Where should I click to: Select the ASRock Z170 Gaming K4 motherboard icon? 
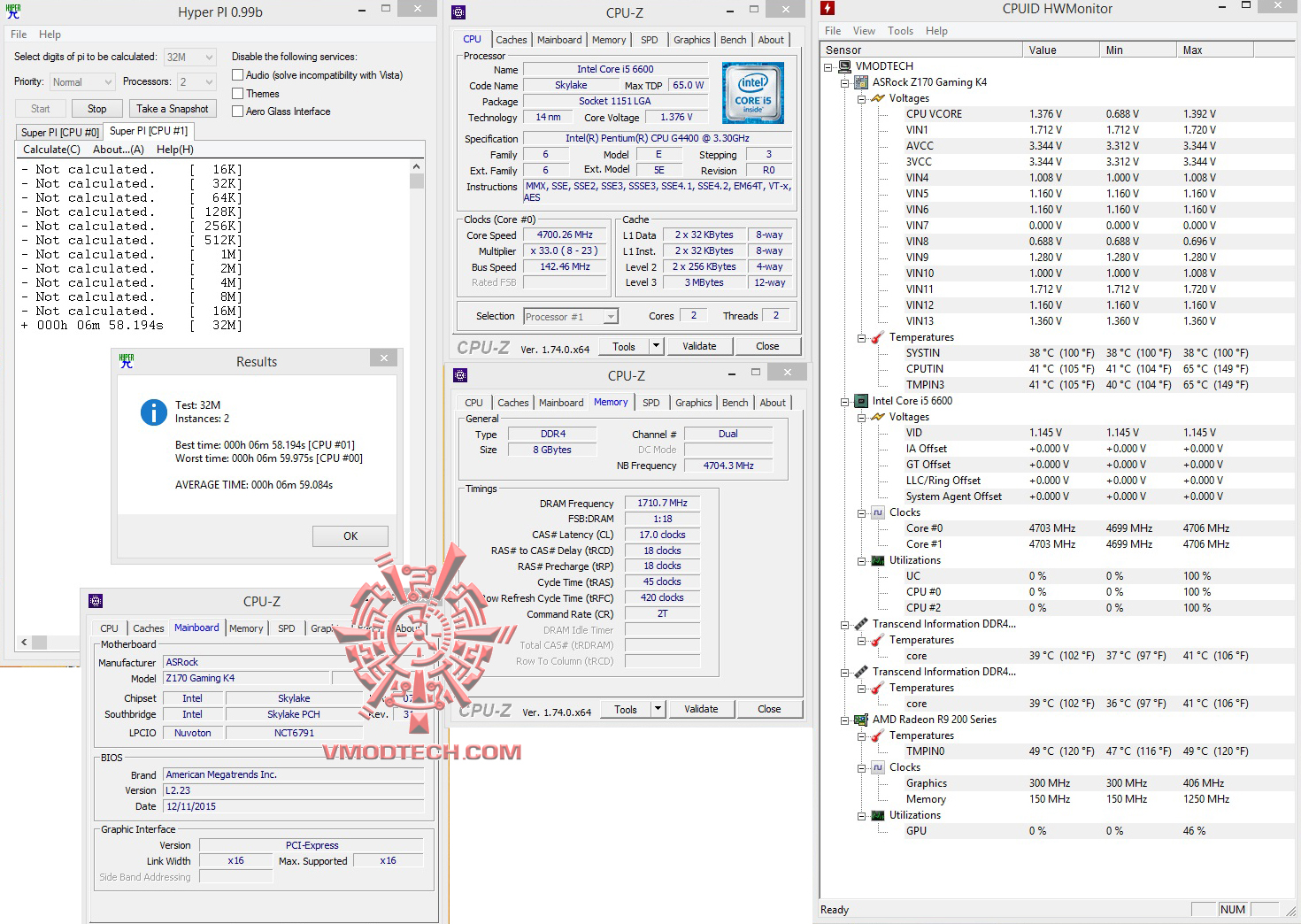(x=861, y=82)
